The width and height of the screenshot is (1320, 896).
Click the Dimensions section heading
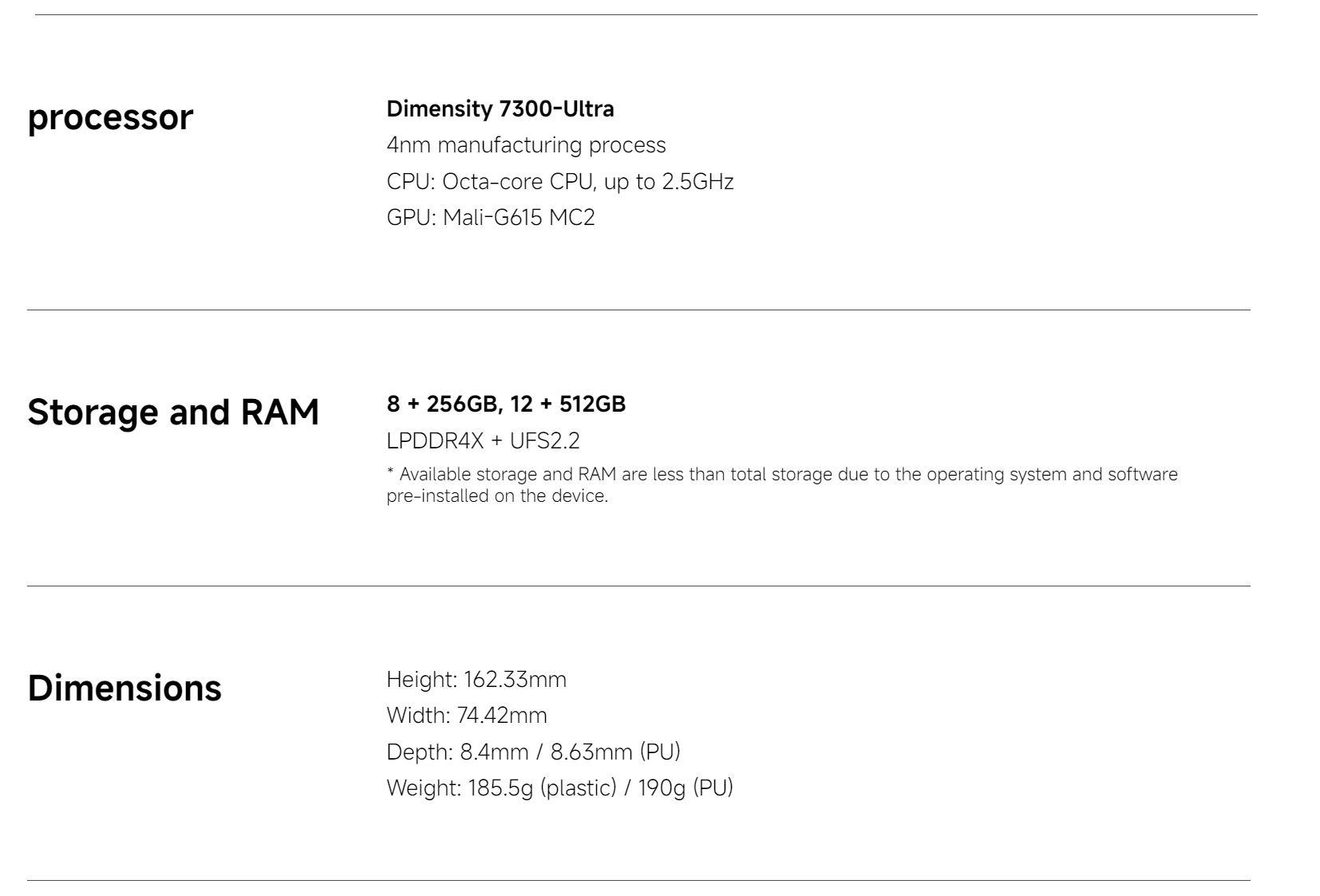click(x=124, y=688)
